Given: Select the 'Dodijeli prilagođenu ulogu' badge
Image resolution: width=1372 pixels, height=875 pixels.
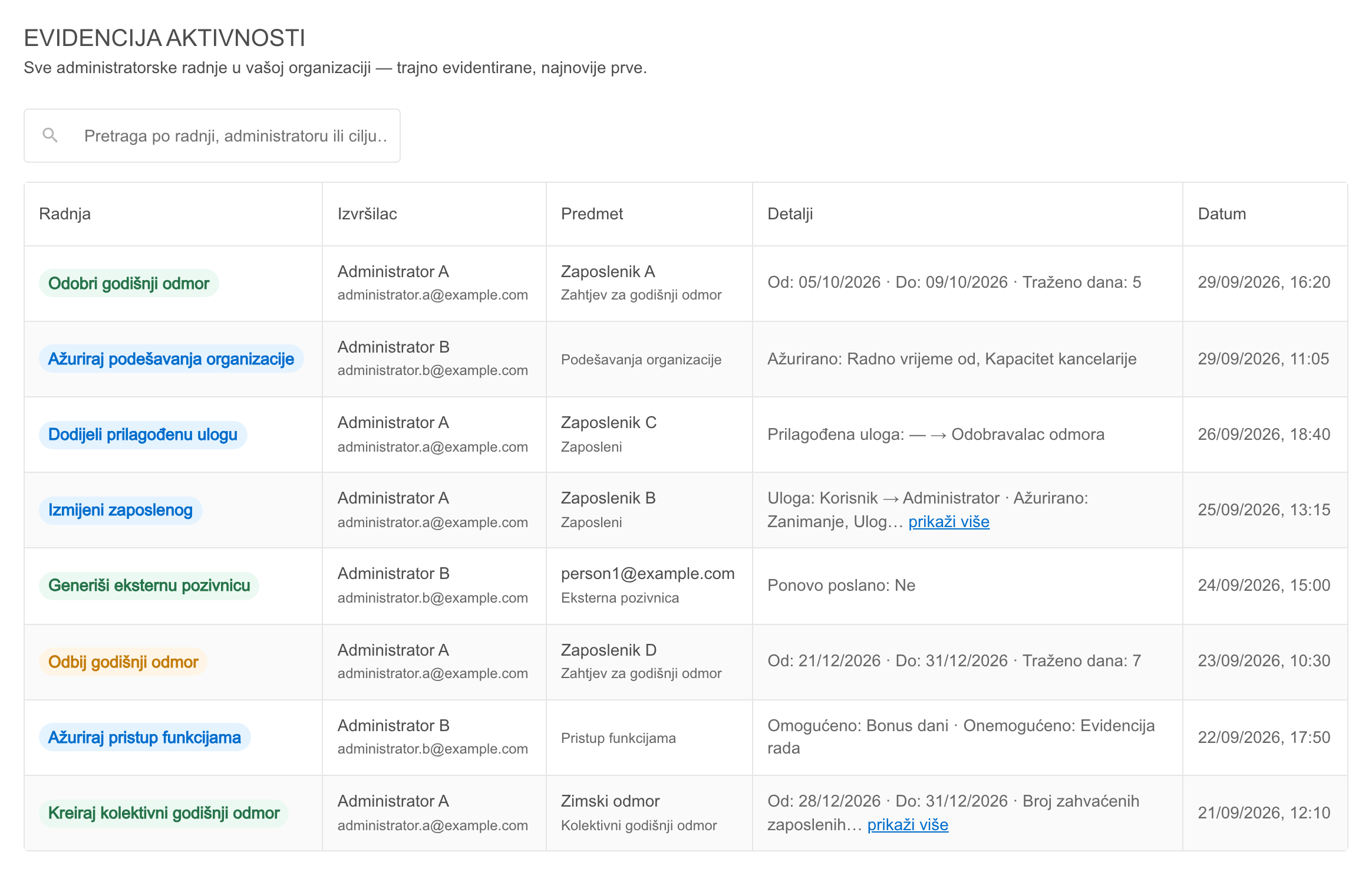Looking at the screenshot, I should pyautogui.click(x=143, y=435).
